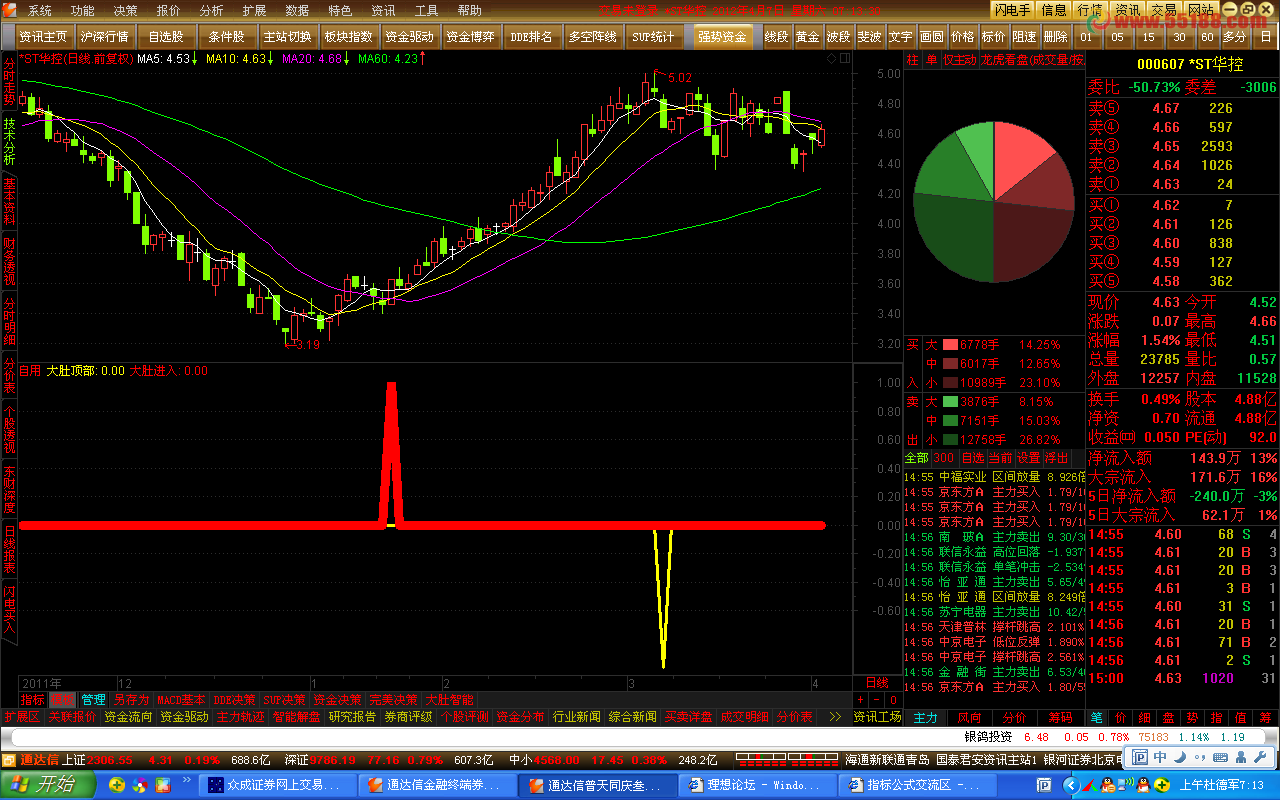The image size is (1280, 800).
Task: Select the 黄金 golden ratio tool
Action: point(807,37)
